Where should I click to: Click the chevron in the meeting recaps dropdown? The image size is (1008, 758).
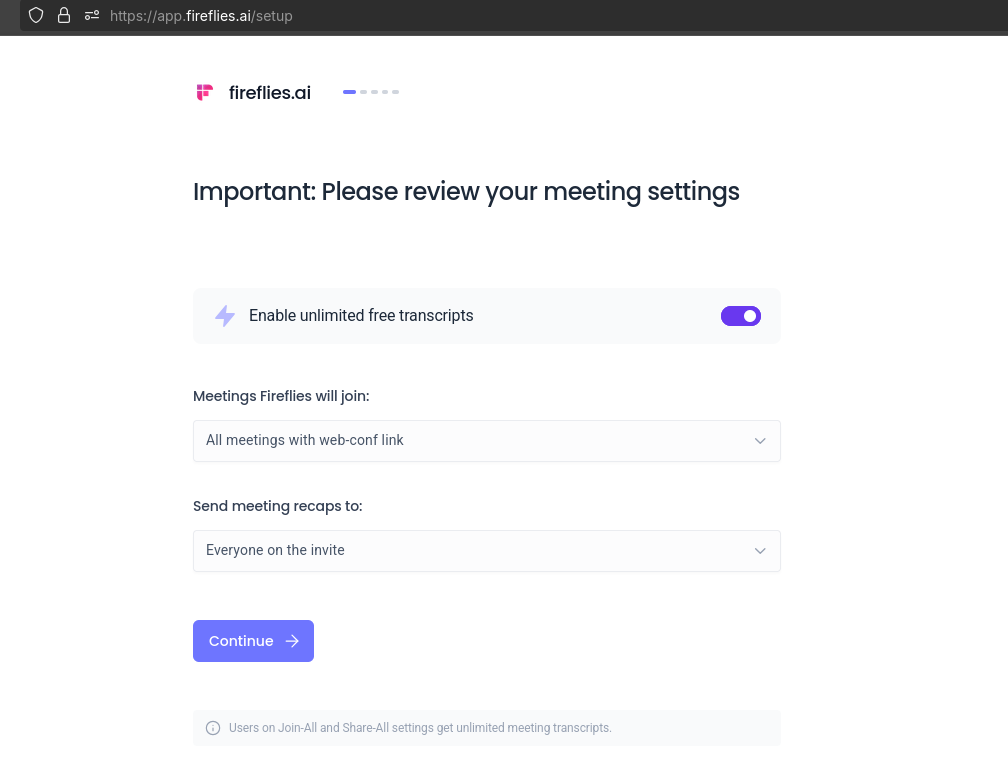pyautogui.click(x=760, y=551)
